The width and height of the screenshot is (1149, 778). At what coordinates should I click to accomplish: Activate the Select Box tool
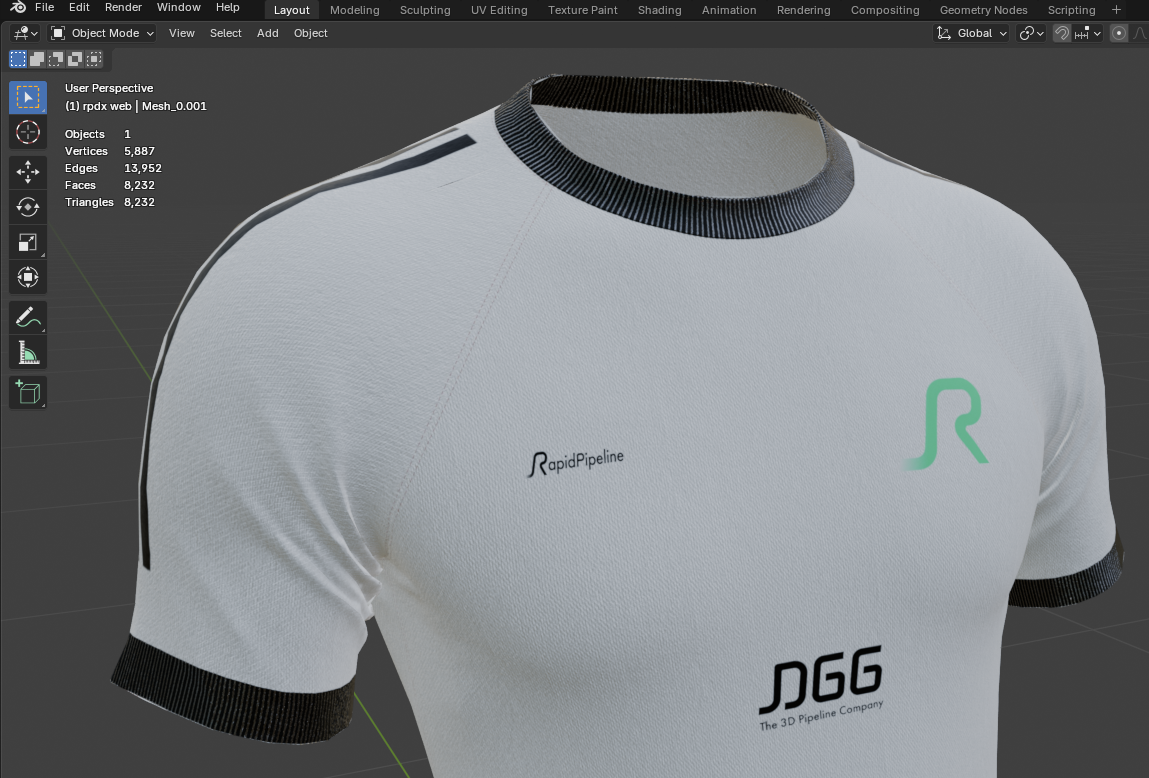pos(28,97)
